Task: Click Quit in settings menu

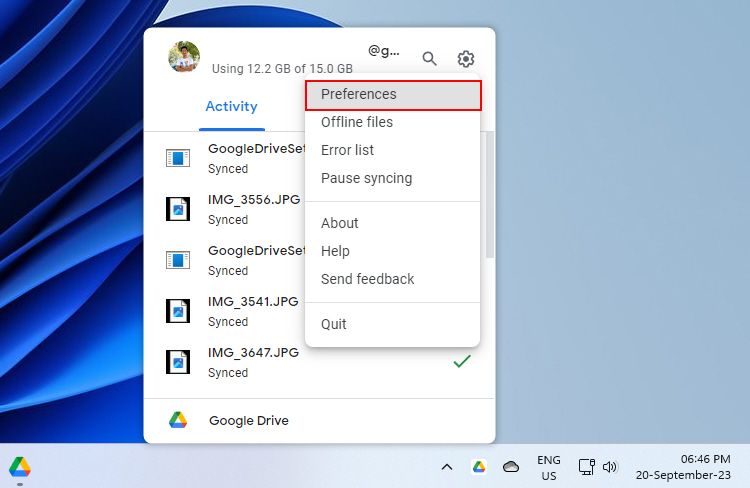Action: 334,324
